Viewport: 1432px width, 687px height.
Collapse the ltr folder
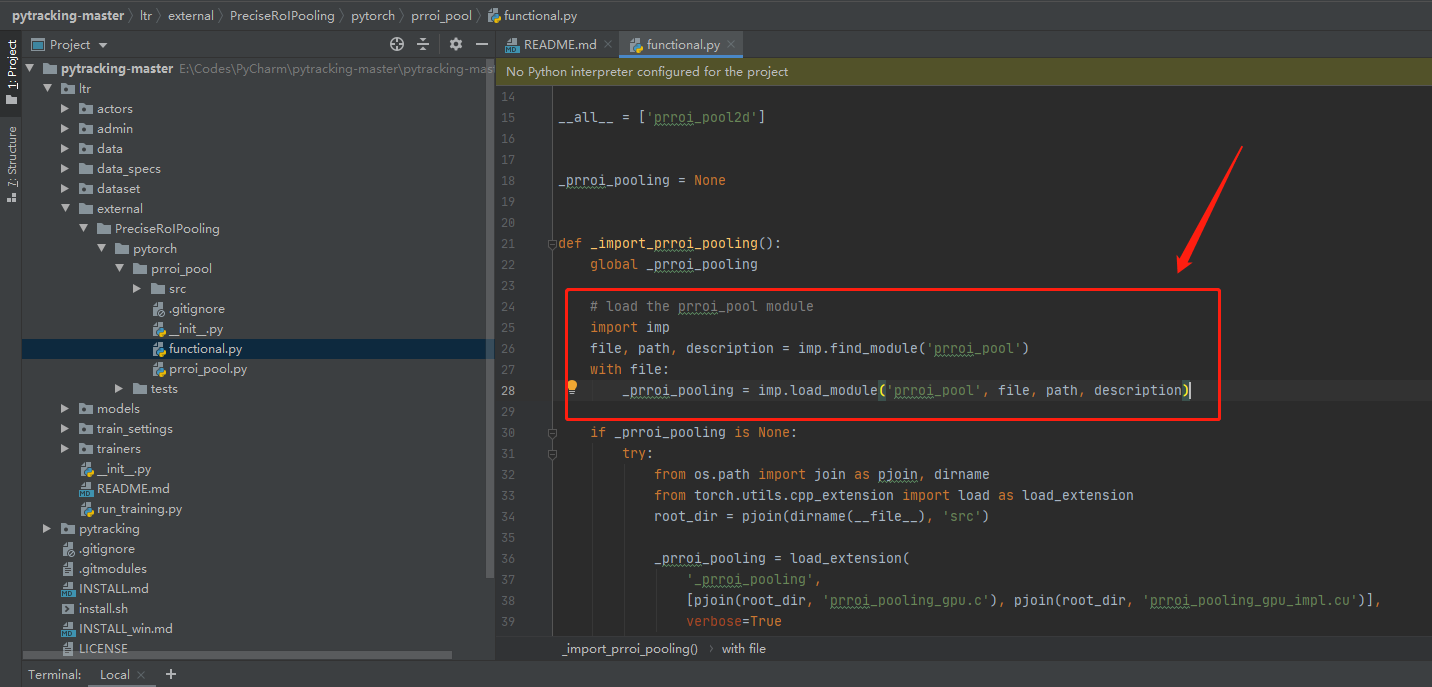coord(47,88)
